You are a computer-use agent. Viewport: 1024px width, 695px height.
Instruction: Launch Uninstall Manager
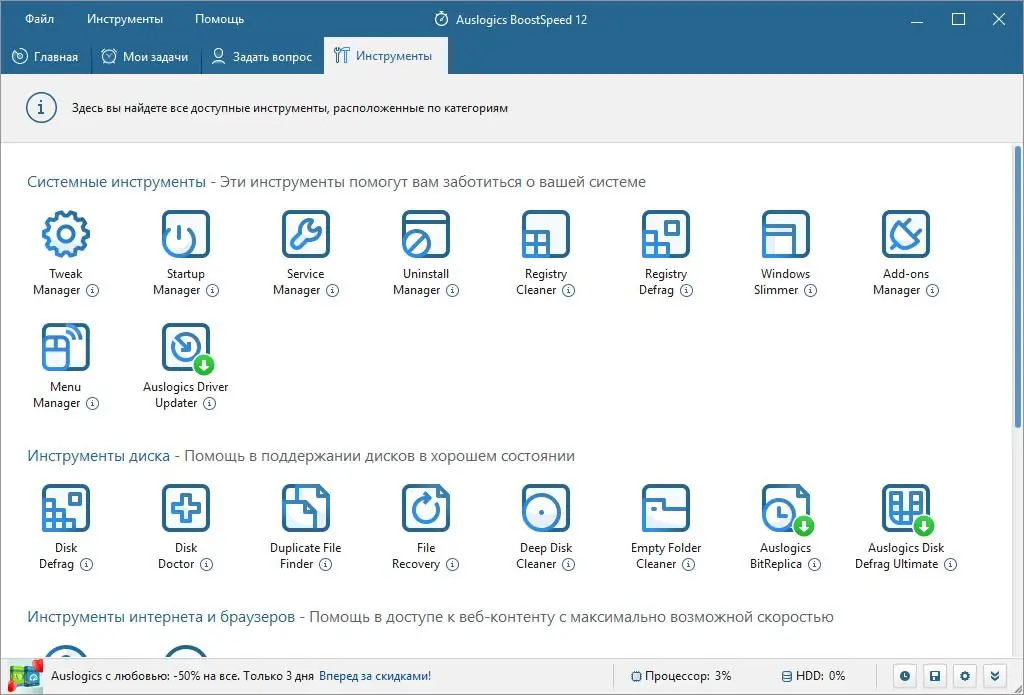(425, 232)
